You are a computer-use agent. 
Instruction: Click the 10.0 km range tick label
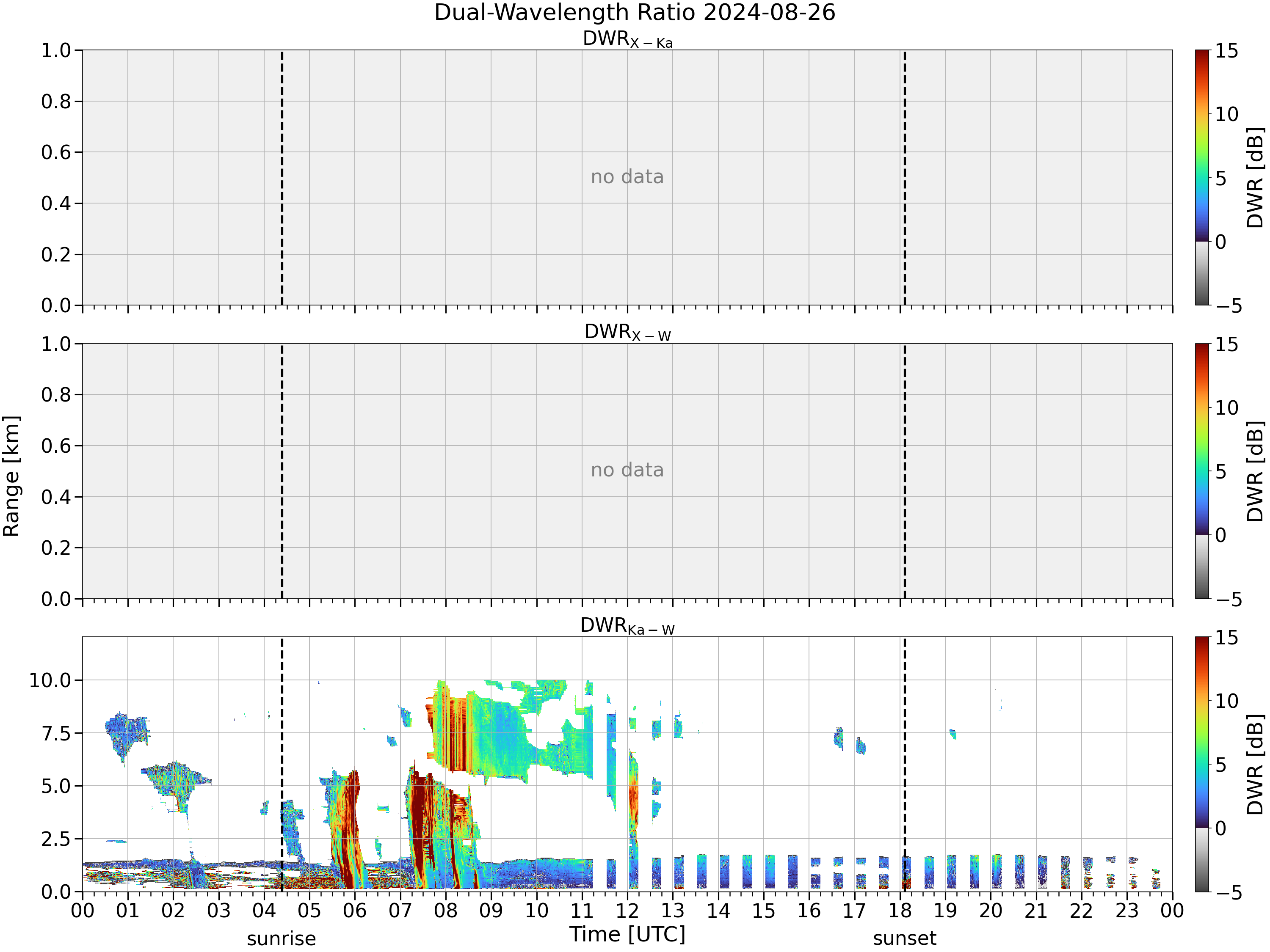[50, 680]
